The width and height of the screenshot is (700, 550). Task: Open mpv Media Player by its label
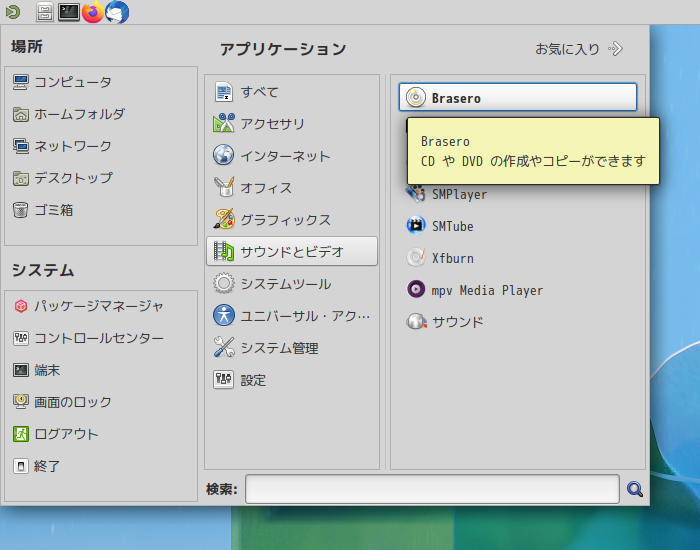tap(487, 291)
